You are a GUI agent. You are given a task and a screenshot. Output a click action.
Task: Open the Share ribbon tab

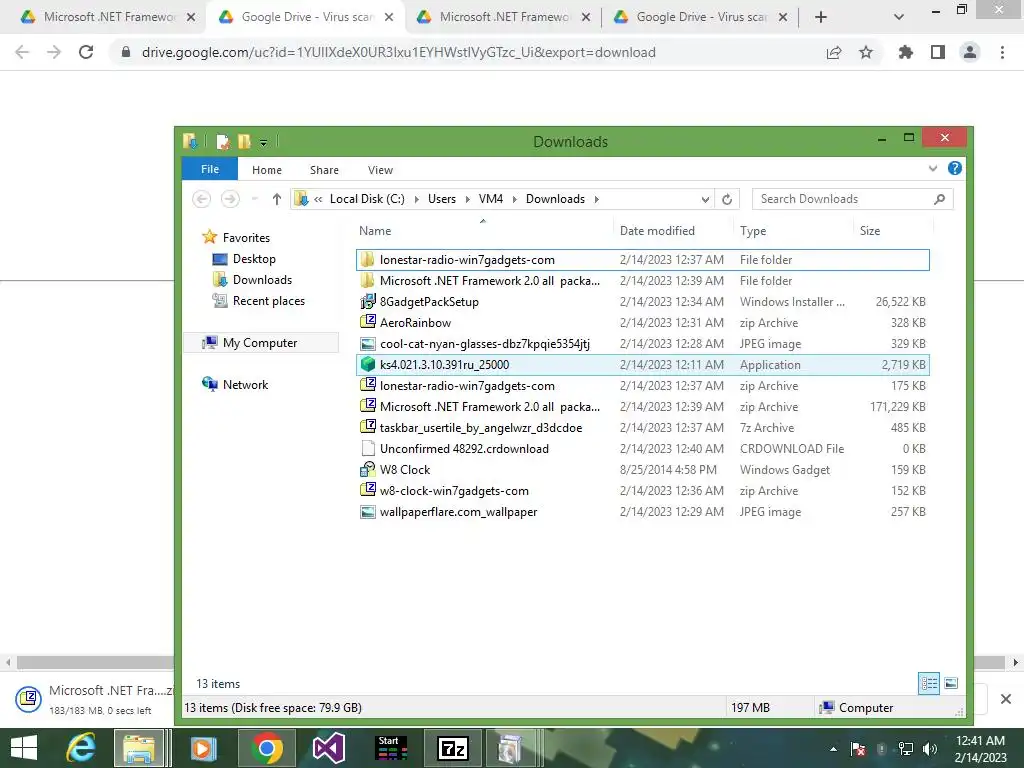pyautogui.click(x=324, y=170)
